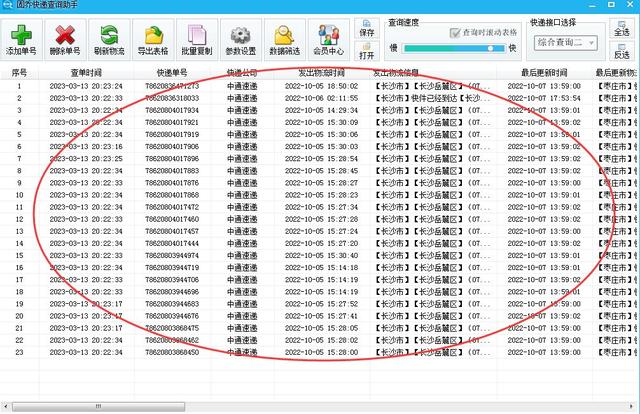Viewport: 640px width, 414px height.
Task: Click the horizontal scrollbar thumb
Action: (x=98, y=406)
